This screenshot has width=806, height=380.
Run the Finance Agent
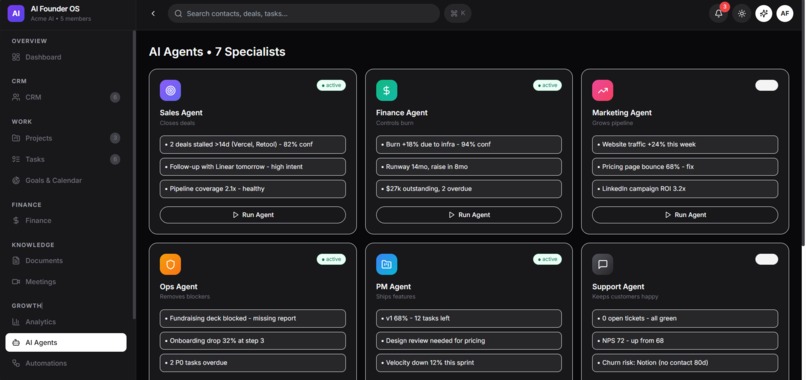click(469, 215)
